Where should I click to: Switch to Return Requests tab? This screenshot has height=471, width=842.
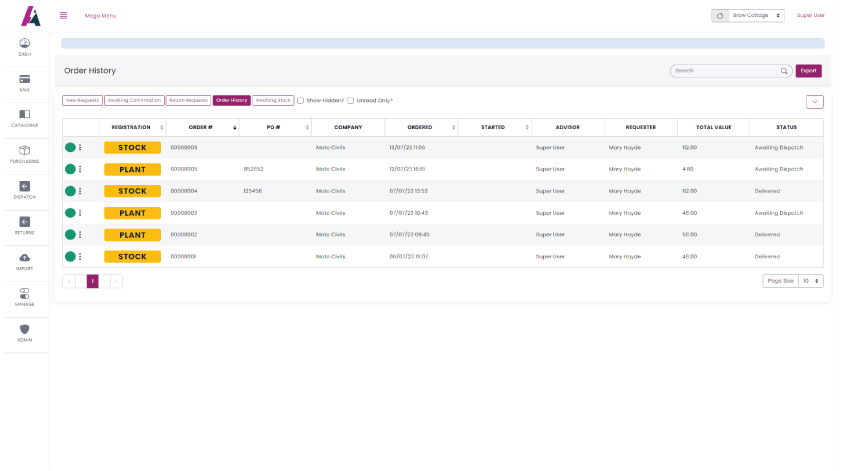[x=188, y=100]
